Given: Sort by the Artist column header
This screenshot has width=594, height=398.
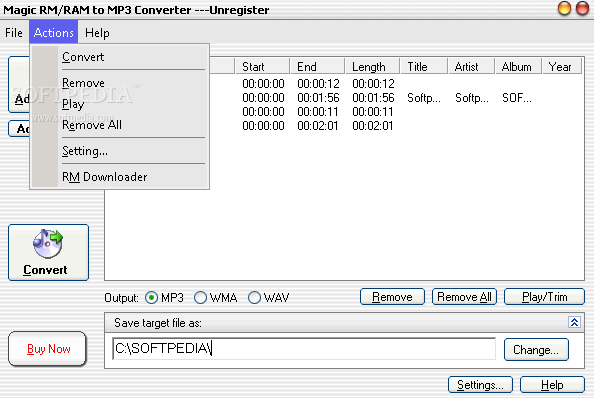Looking at the screenshot, I should [x=472, y=66].
